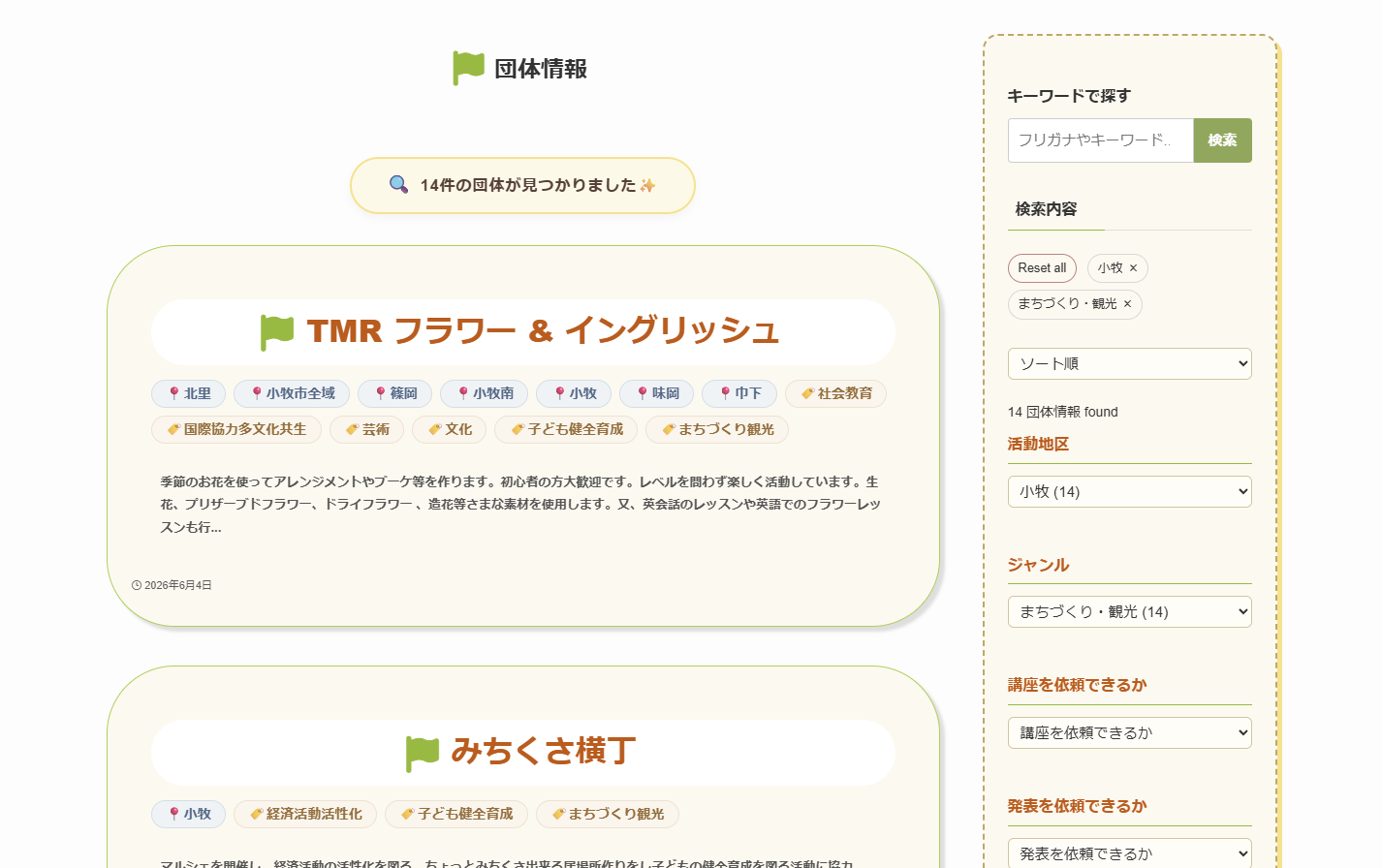Select 子ども健全育成 tag in TMR フラワー card
1382x868 pixels.
566,429
